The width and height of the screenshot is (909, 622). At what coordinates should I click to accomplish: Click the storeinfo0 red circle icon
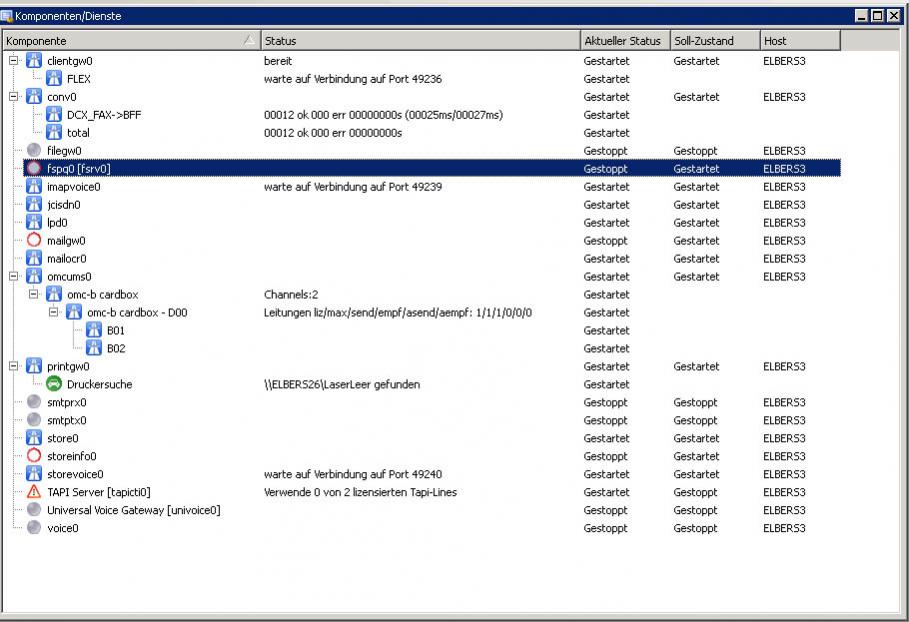click(x=34, y=456)
